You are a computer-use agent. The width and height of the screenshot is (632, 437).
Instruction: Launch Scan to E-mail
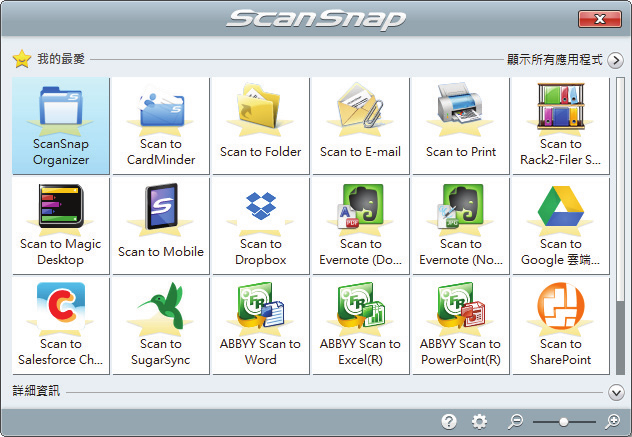point(360,125)
